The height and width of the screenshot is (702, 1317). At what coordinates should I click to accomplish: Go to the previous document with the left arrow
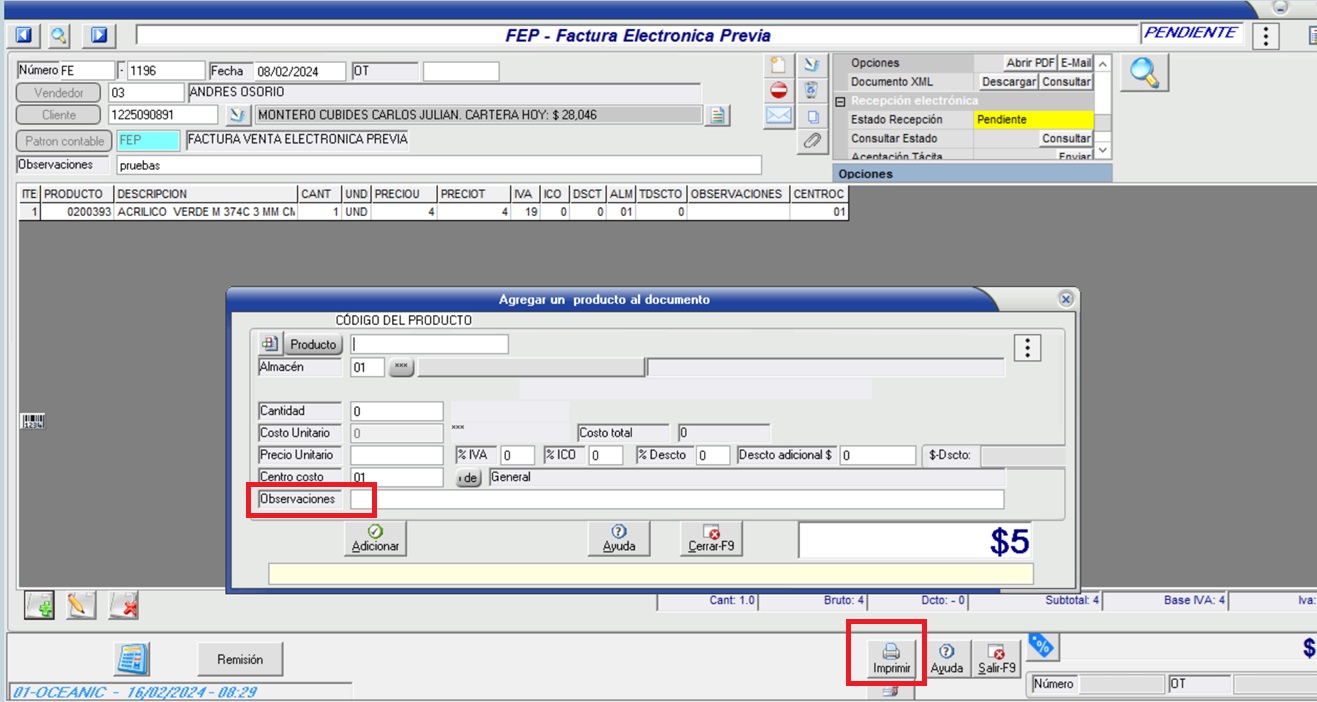pos(24,36)
